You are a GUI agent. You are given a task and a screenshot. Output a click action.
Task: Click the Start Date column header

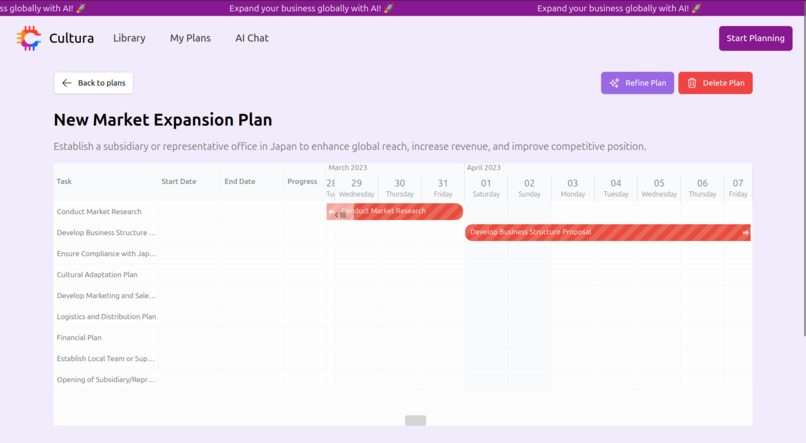pyautogui.click(x=179, y=181)
